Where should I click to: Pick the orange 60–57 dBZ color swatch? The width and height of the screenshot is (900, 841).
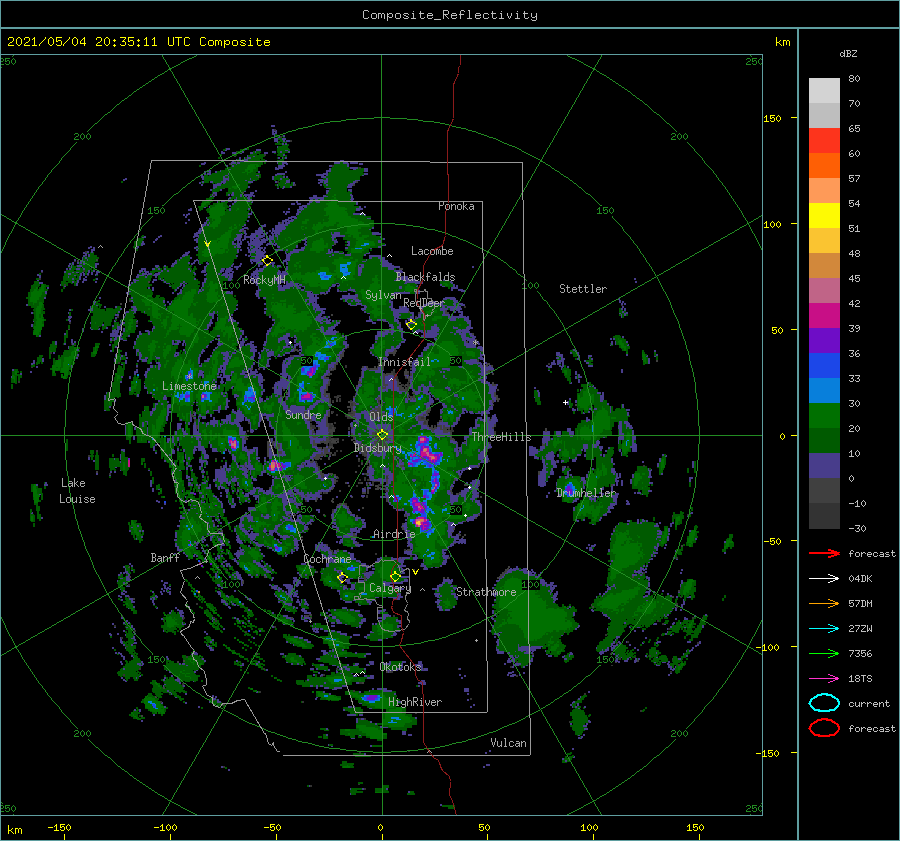click(x=824, y=166)
